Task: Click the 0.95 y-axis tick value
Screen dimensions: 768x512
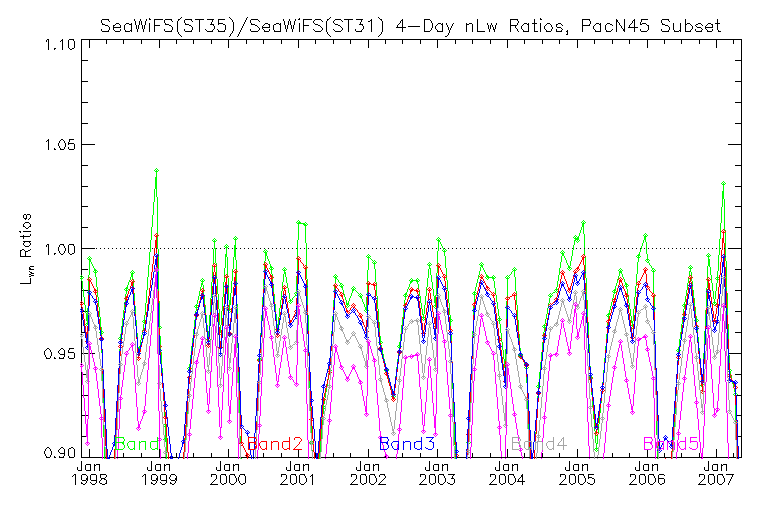Action: point(59,353)
